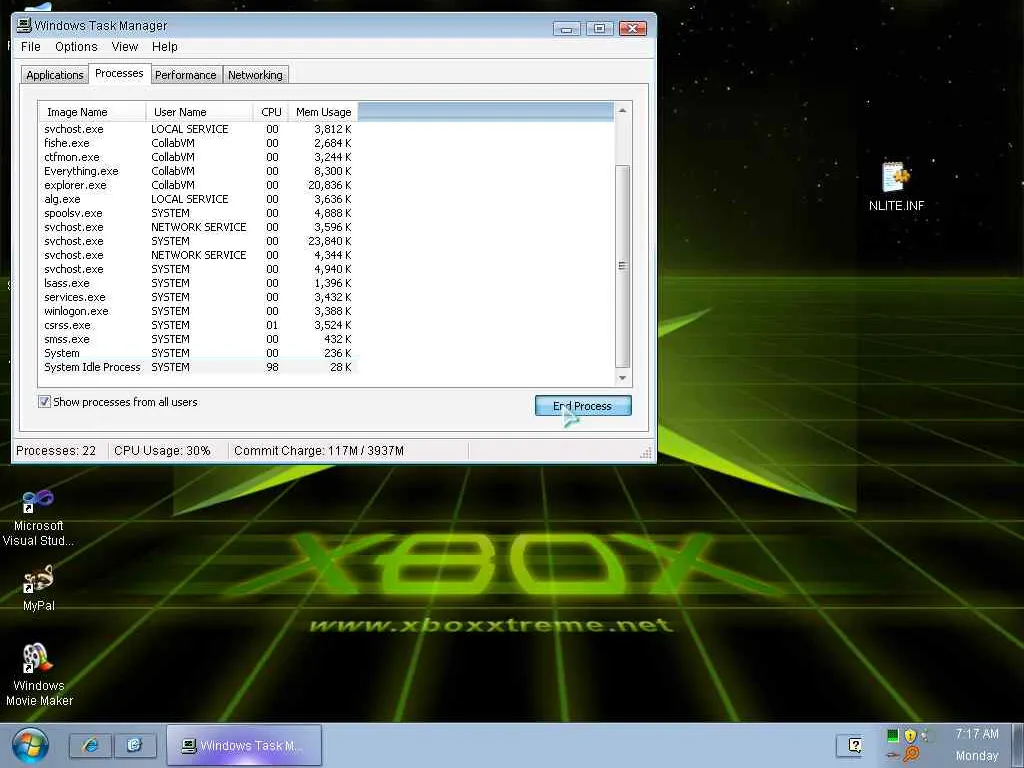
Task: Click the process list scrollbar up arrow
Action: click(x=622, y=111)
